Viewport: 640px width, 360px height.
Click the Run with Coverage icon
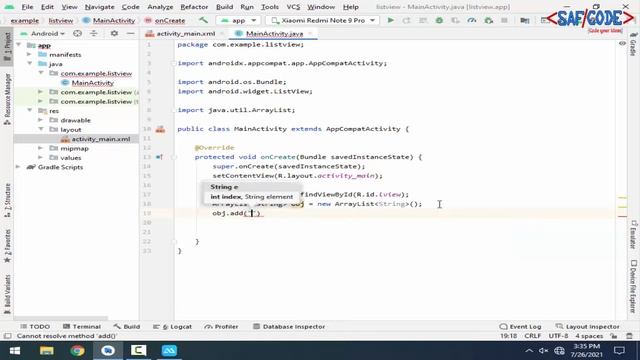coord(456,20)
